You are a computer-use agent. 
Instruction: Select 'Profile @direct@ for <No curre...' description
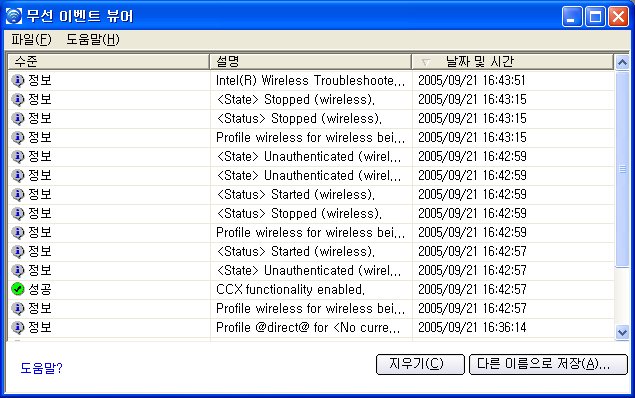click(308, 328)
